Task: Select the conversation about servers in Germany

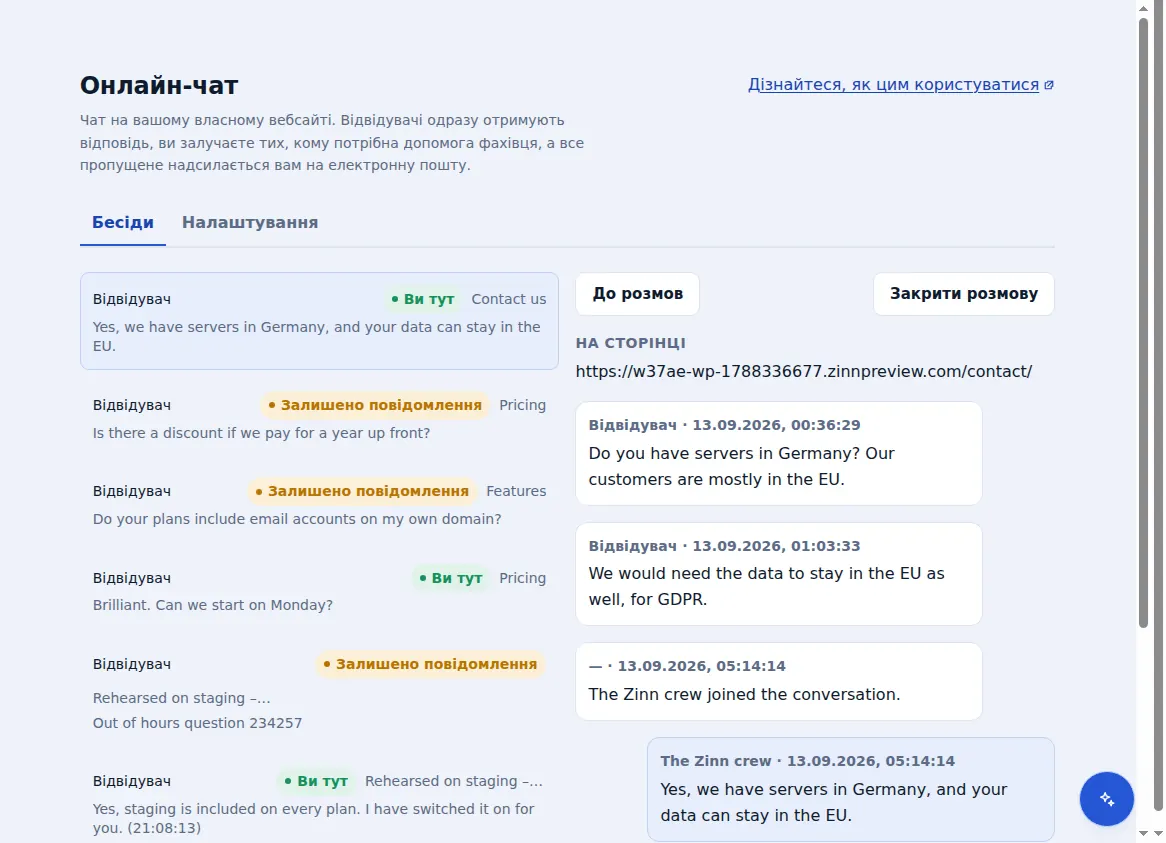Action: point(319,321)
